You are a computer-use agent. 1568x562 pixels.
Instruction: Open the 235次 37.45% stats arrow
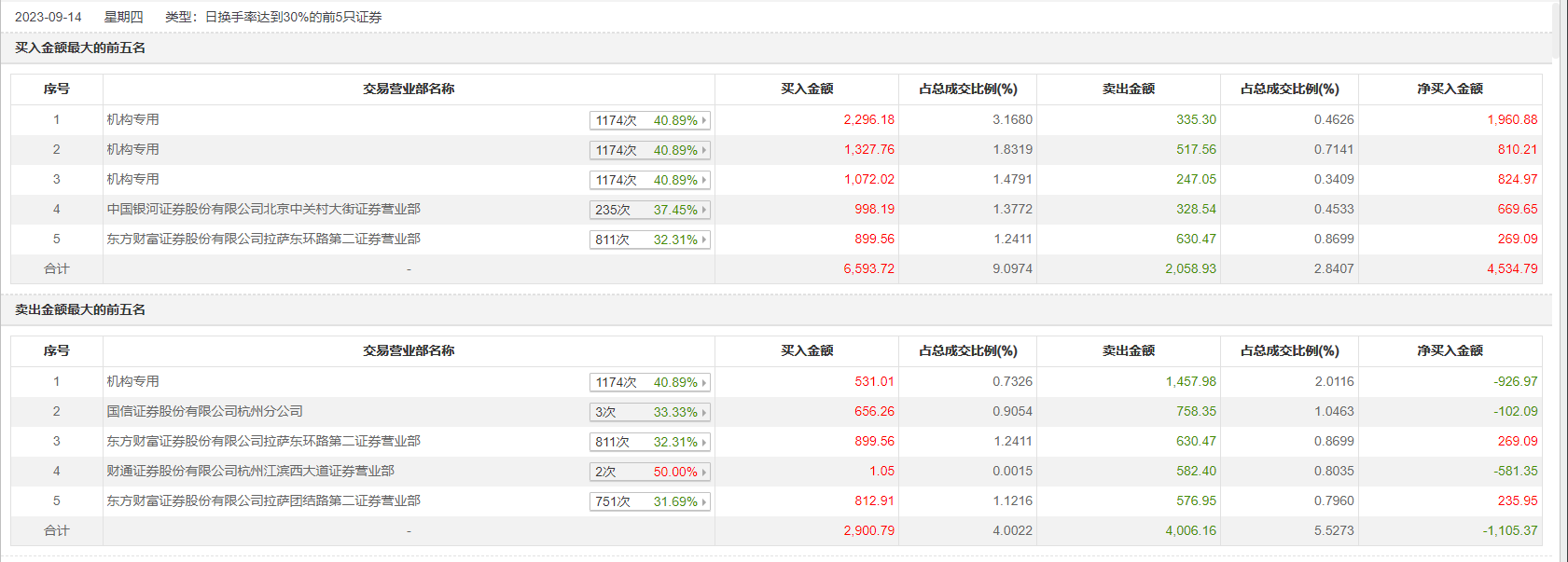pos(704,210)
